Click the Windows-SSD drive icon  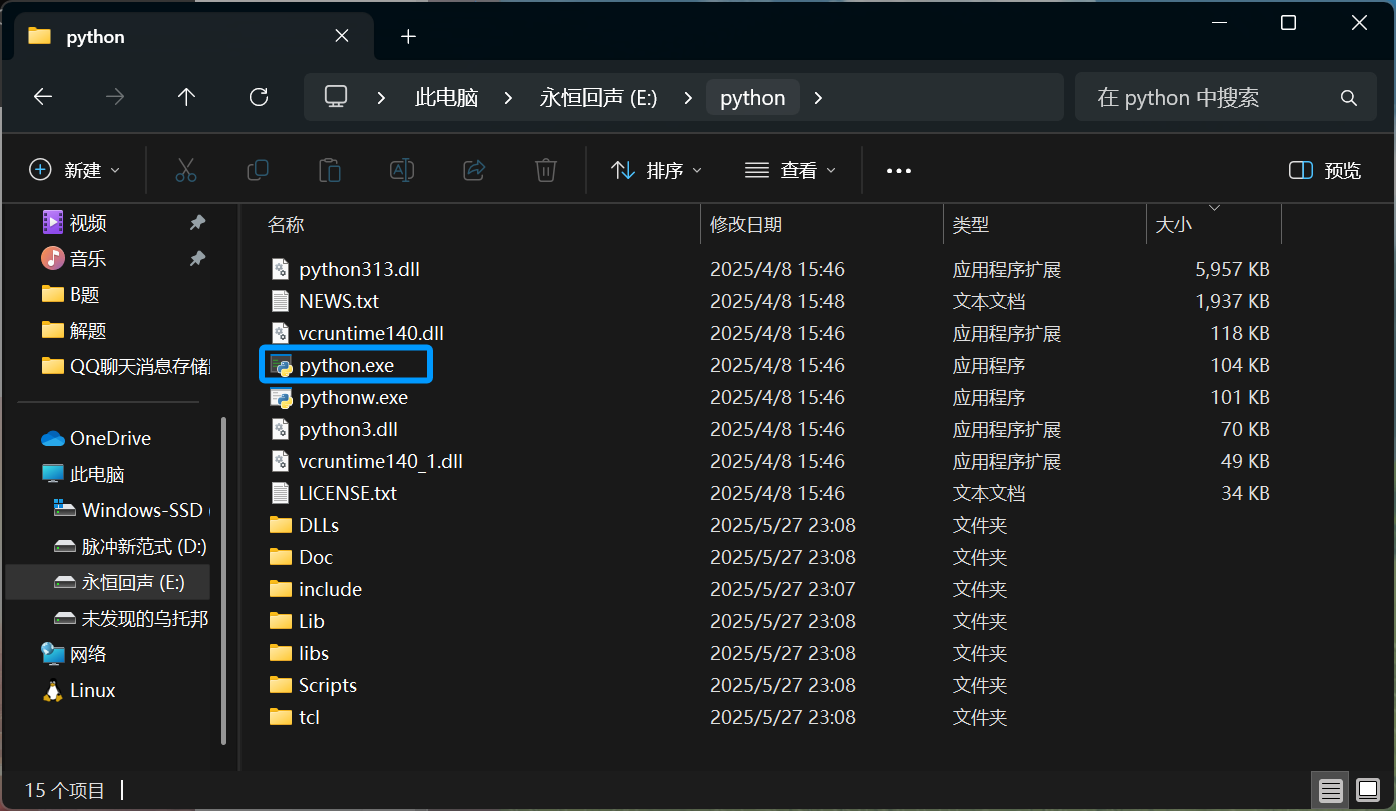(x=65, y=510)
